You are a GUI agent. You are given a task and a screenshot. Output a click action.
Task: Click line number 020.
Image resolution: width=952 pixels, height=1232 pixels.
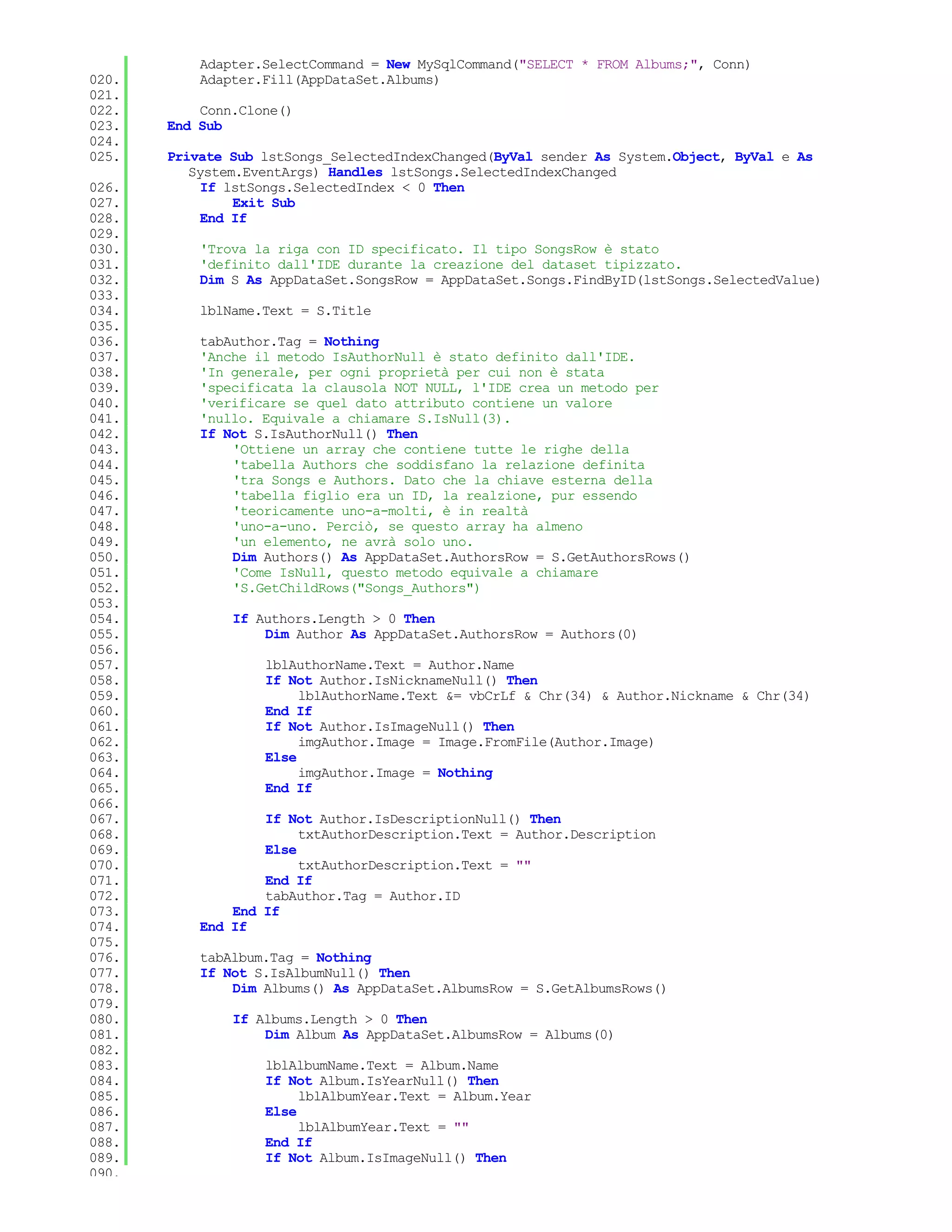click(x=104, y=80)
